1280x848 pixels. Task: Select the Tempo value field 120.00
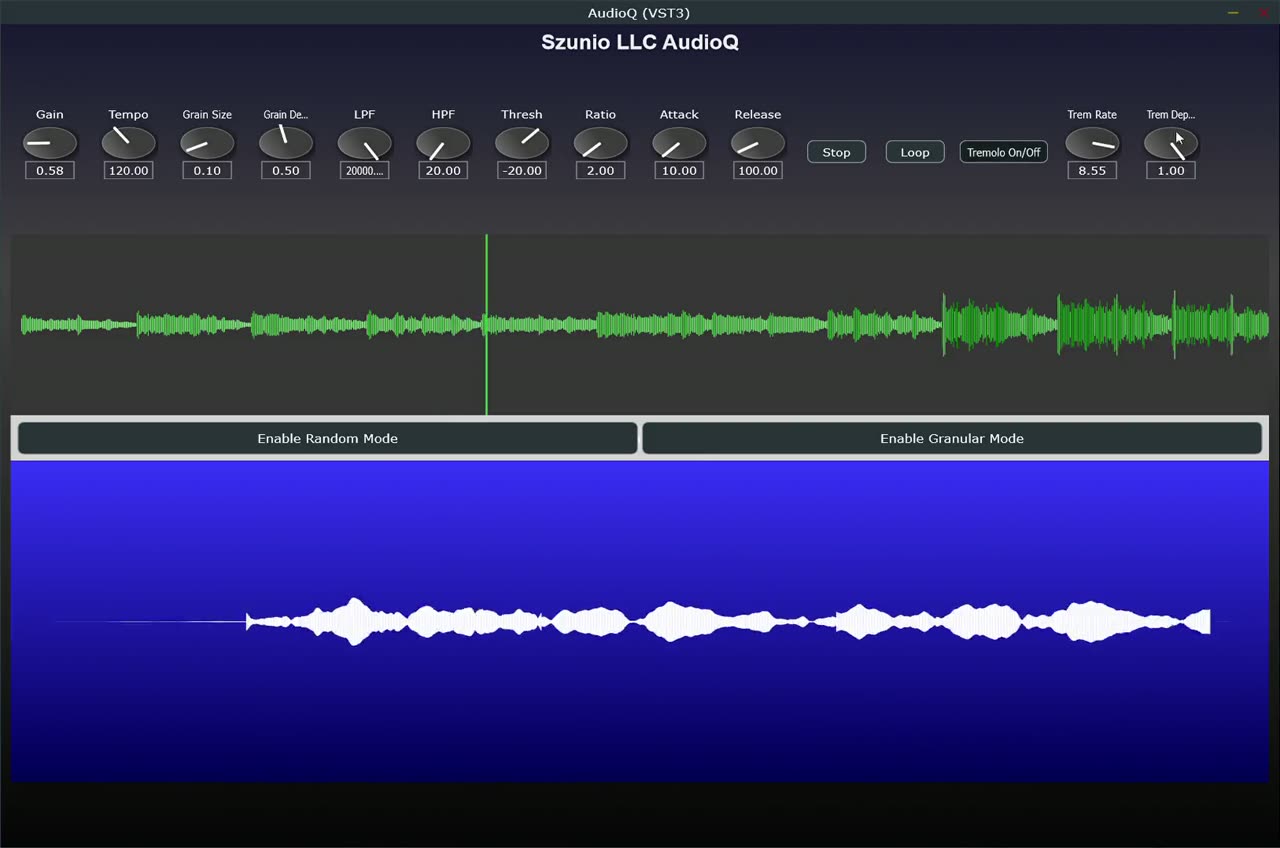pos(128,171)
